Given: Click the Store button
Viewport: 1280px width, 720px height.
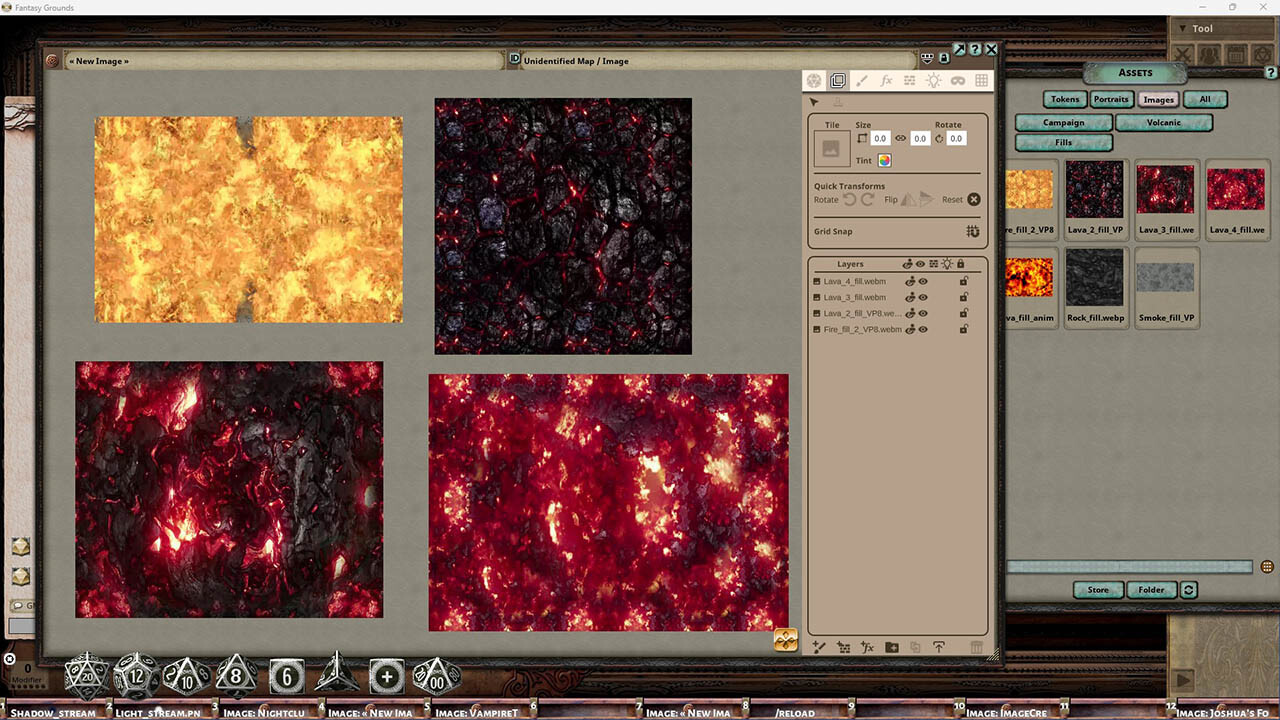Looking at the screenshot, I should pyautogui.click(x=1098, y=590).
